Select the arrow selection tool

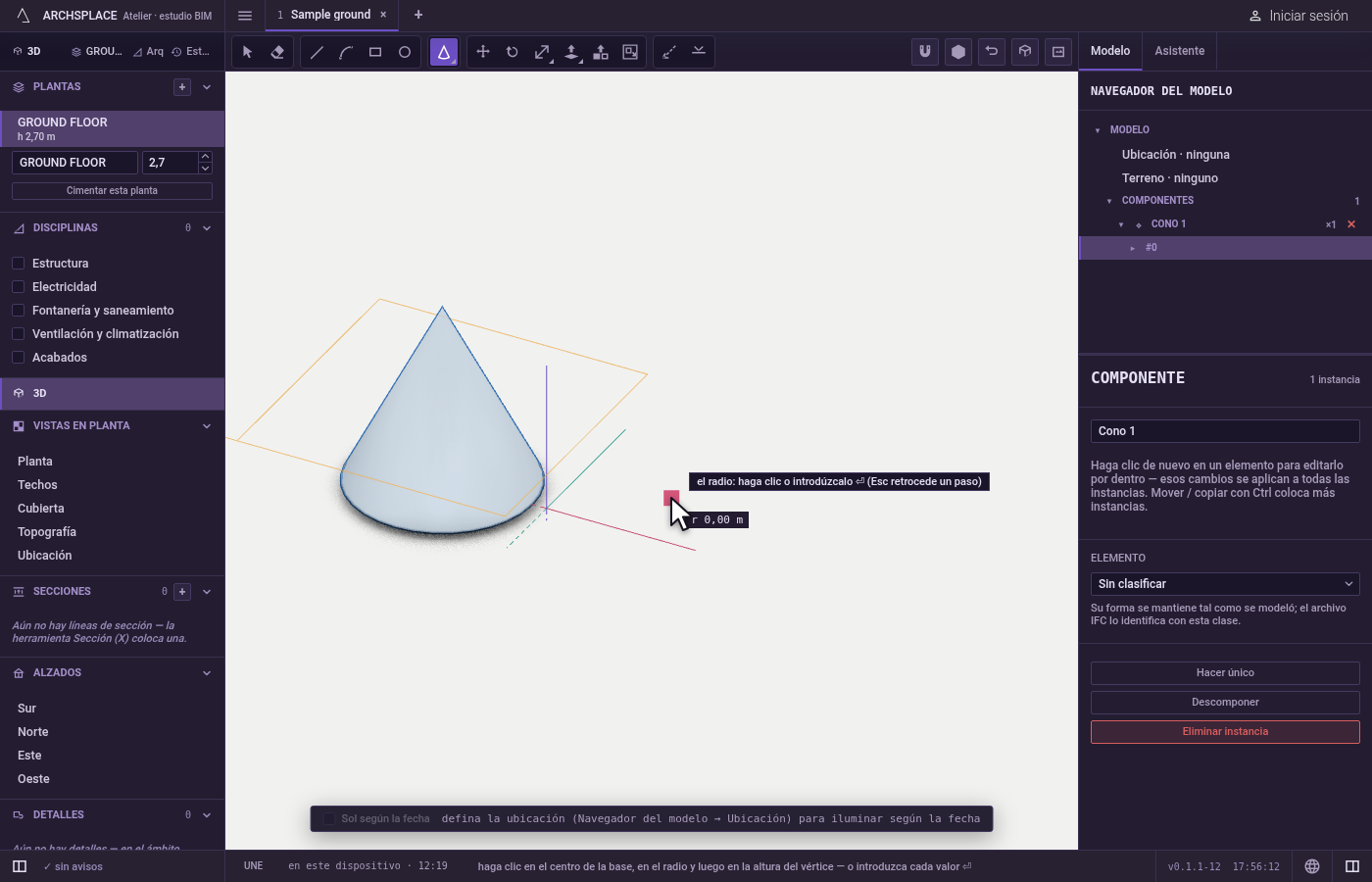coord(247,52)
